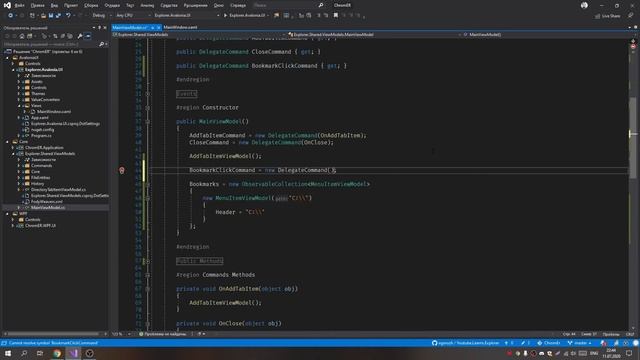Screen dimensions: 640x360
Task: Select MainViewModel.cs in the solution tree
Action: [x=48, y=208]
